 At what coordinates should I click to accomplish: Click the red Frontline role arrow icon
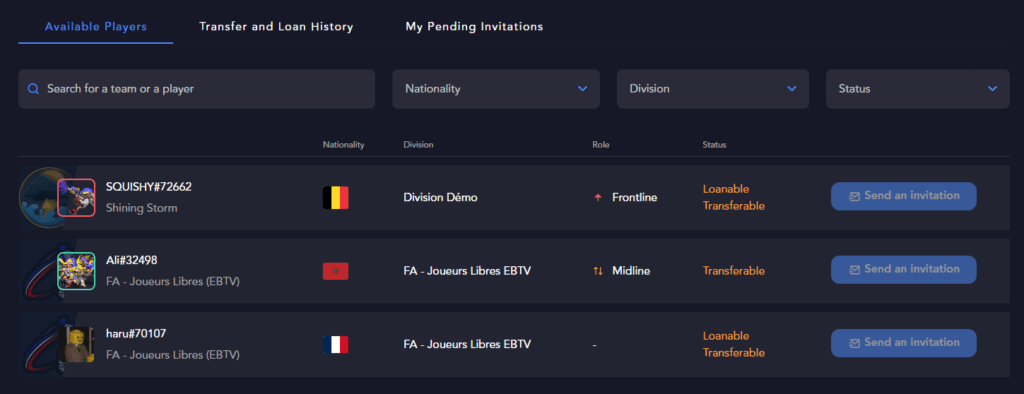598,197
